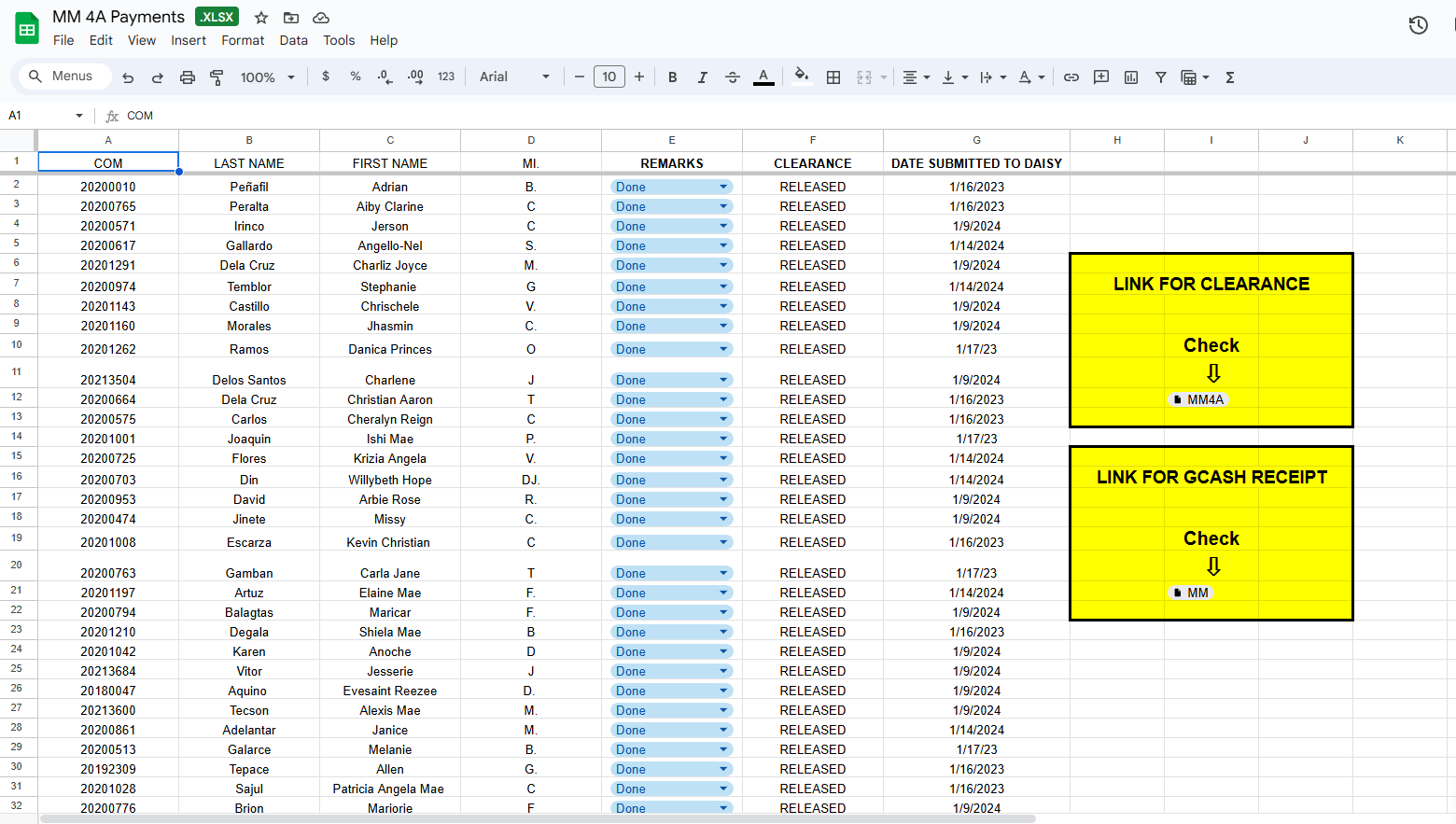Open Arial font dropdown

[514, 77]
